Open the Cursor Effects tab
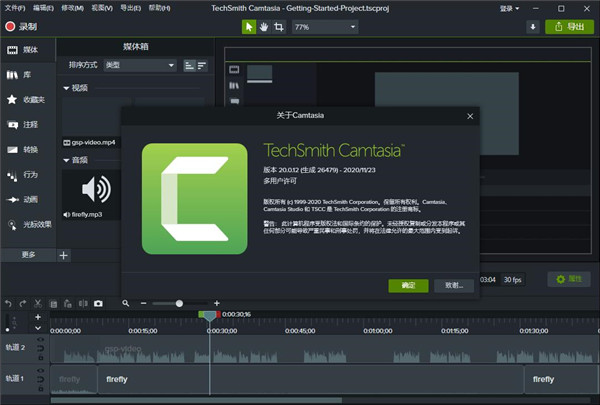The image size is (600, 405). (x=25, y=223)
